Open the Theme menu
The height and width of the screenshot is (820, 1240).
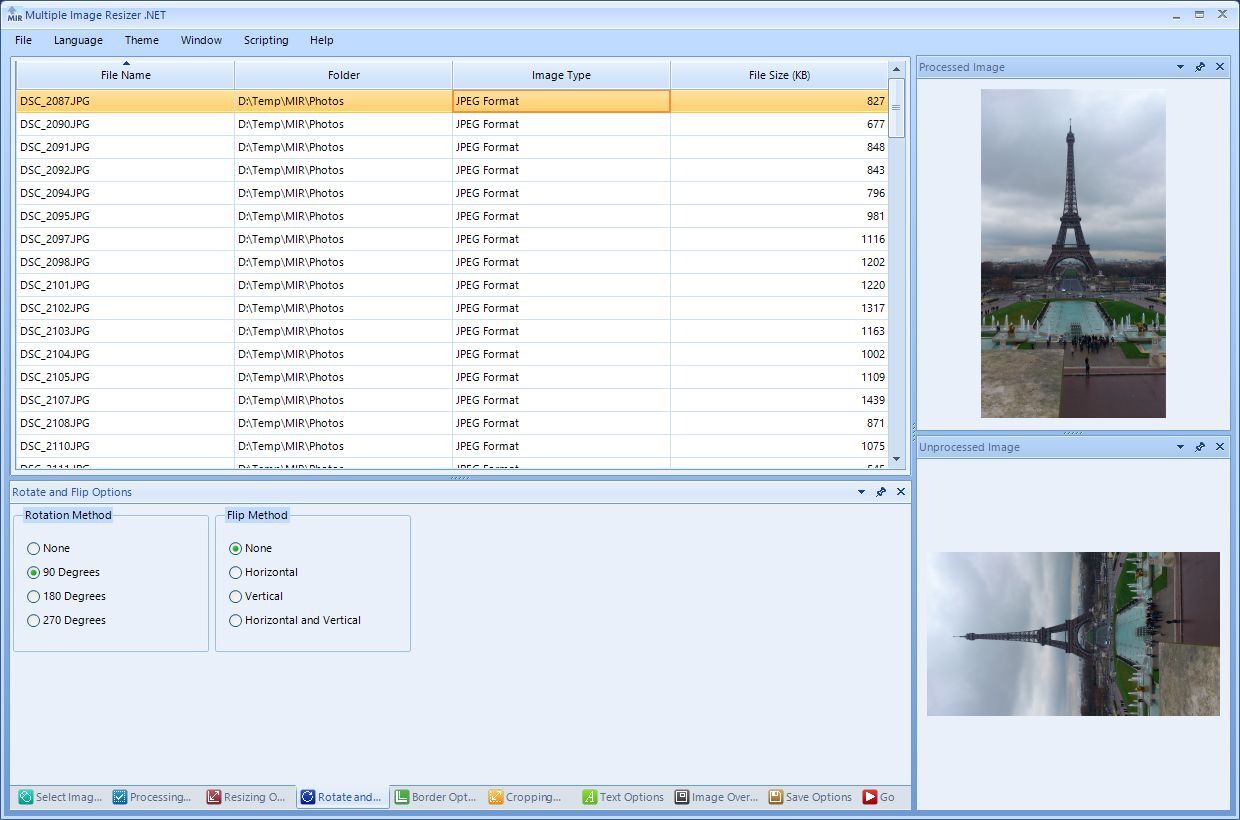pos(141,40)
